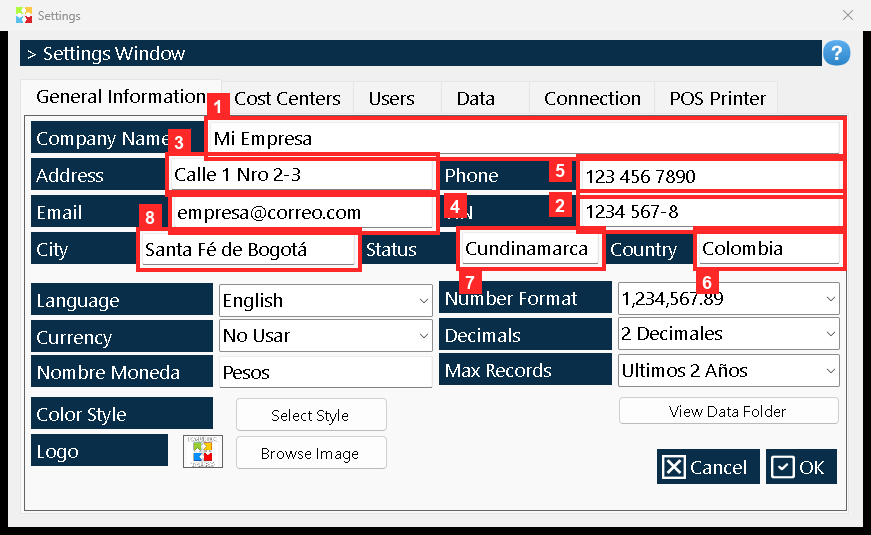
Task: Switch to the General Information tab
Action: click(x=121, y=97)
